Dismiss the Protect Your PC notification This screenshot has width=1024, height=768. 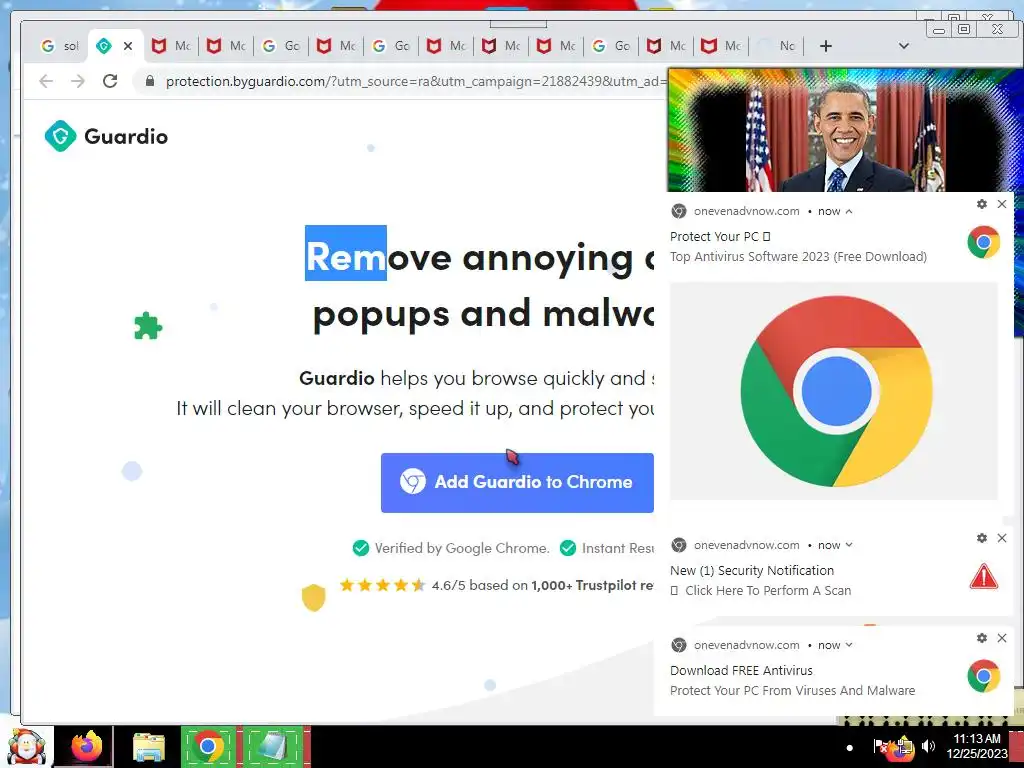[x=1002, y=204]
